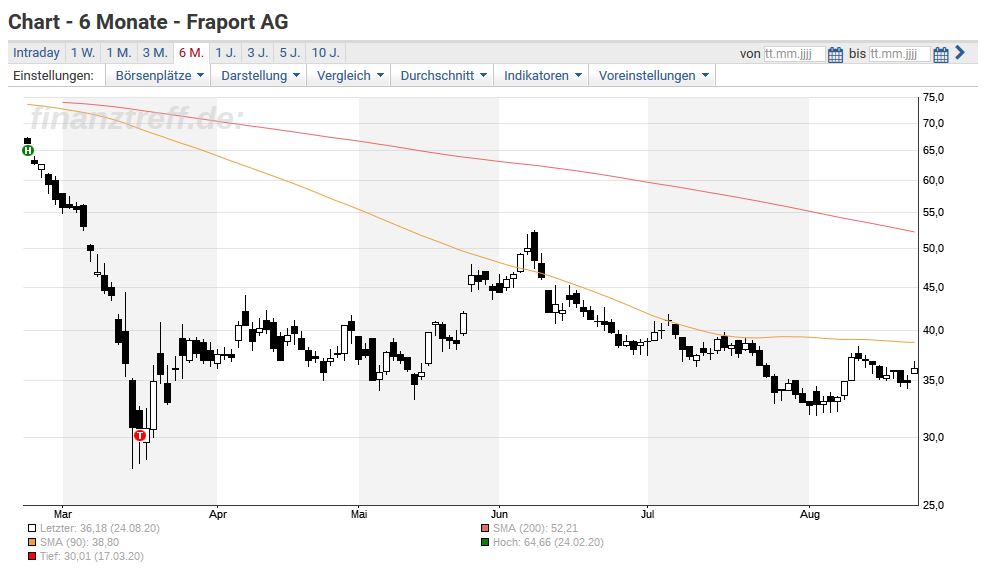The height and width of the screenshot is (578, 985).
Task: Select the 3 J. timeframe tab
Action: (x=258, y=53)
